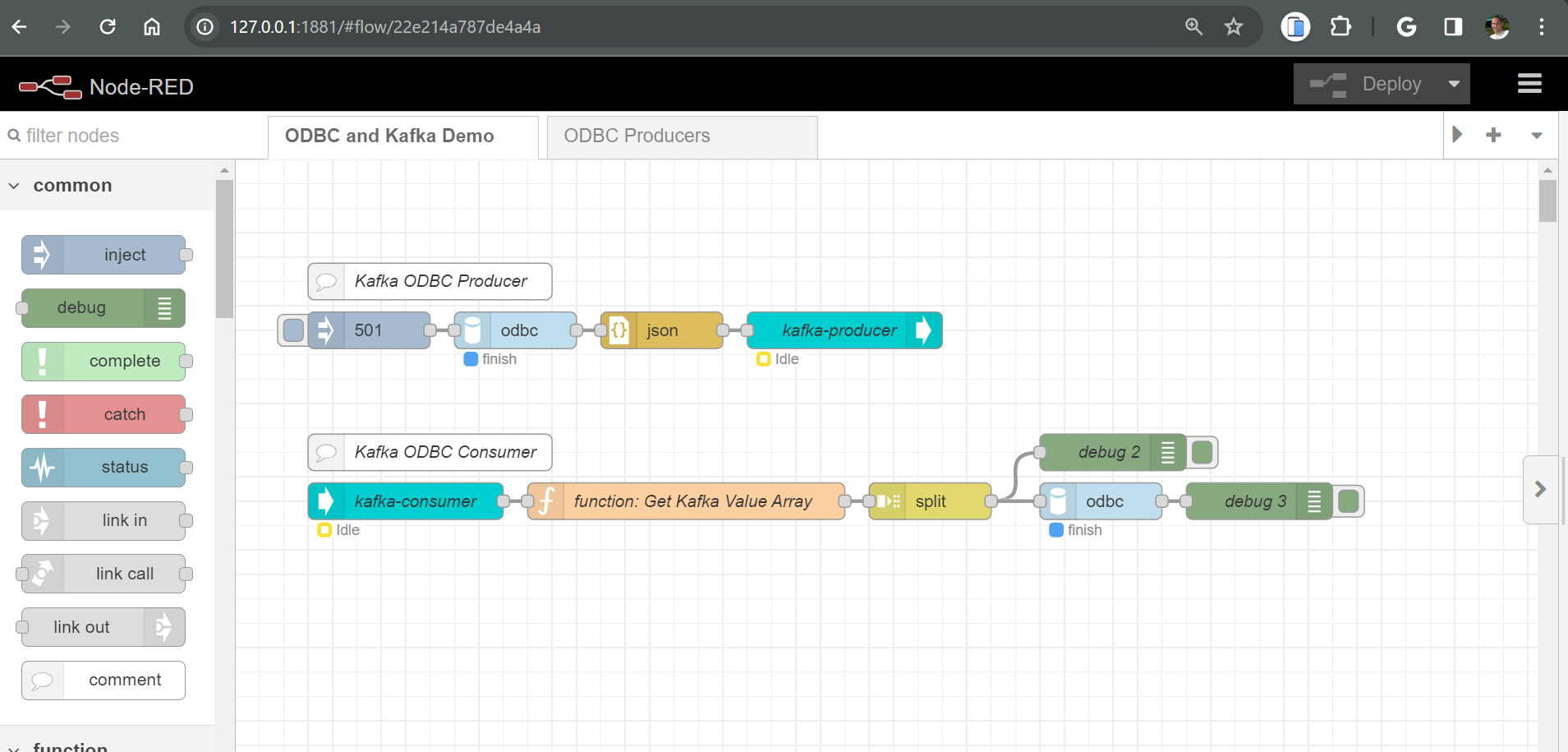Select the status node in the palette
Image resolution: width=1568 pixels, height=752 pixels.
coord(103,468)
